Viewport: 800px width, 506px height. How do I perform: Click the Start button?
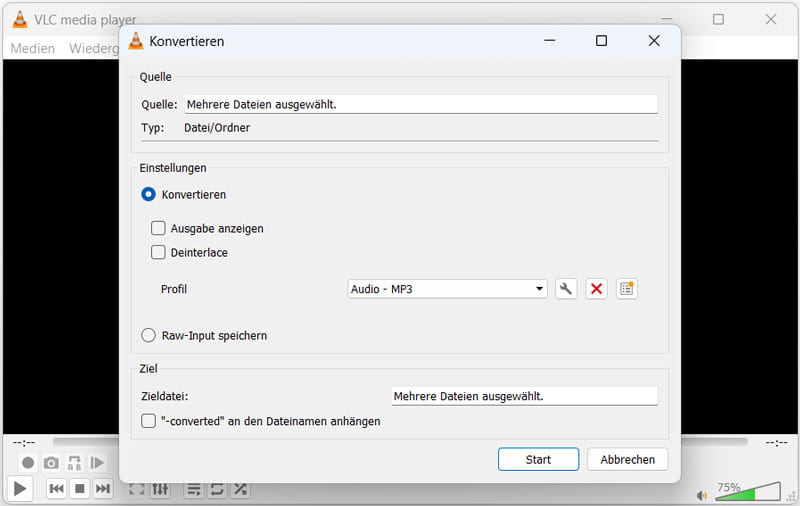coord(538,459)
